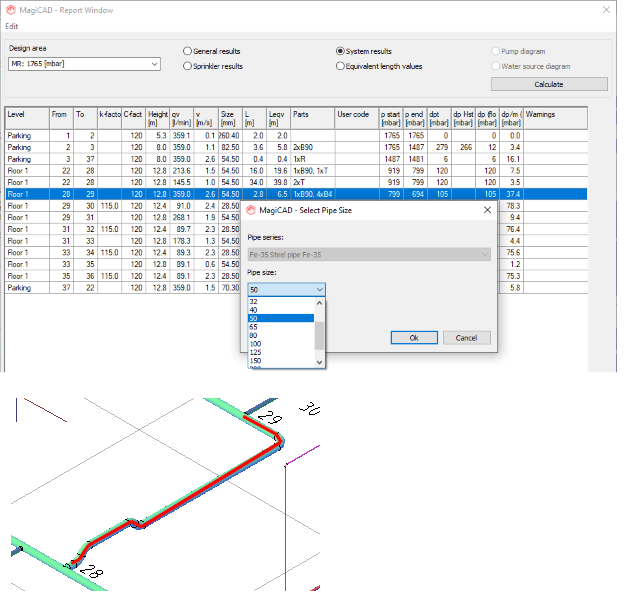This screenshot has height=596, width=627.
Task: Click the pipe size list scrollbar thumb
Action: (319, 335)
